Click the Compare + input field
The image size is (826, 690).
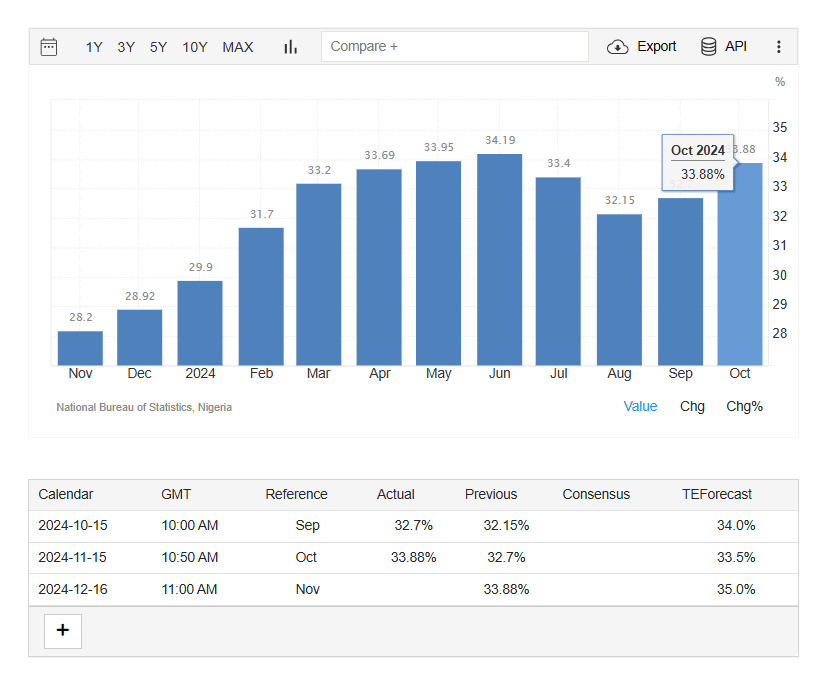pos(455,46)
